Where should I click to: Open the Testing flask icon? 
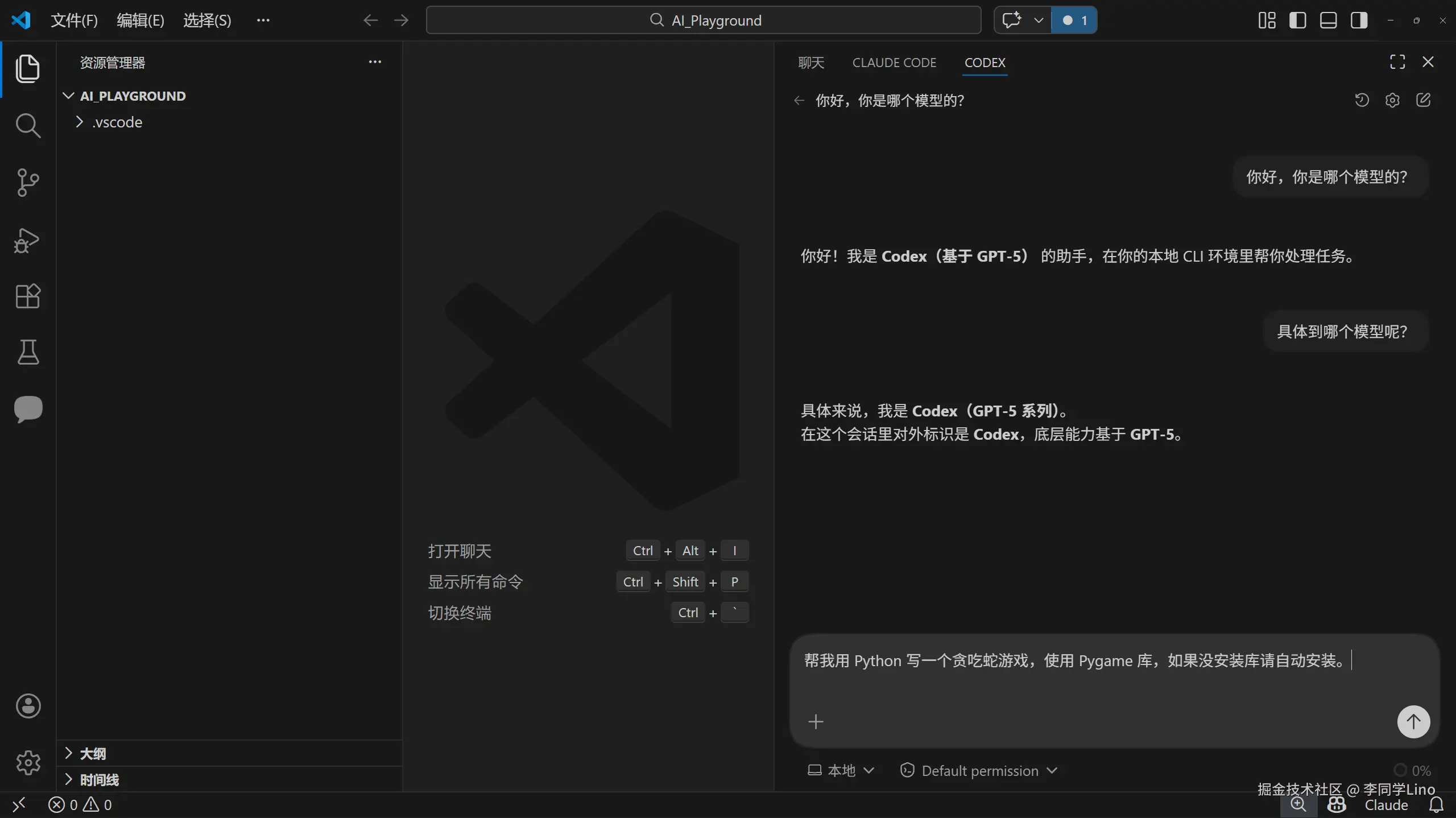click(27, 352)
